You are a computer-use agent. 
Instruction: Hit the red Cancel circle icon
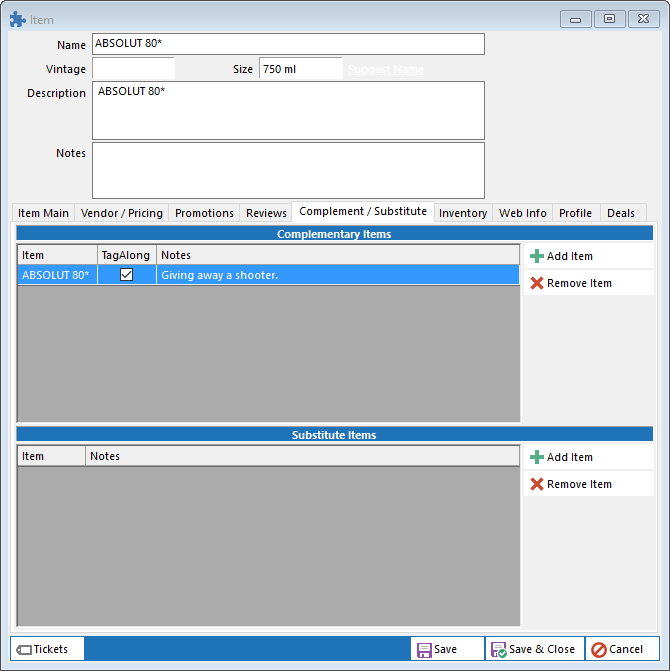tap(599, 650)
